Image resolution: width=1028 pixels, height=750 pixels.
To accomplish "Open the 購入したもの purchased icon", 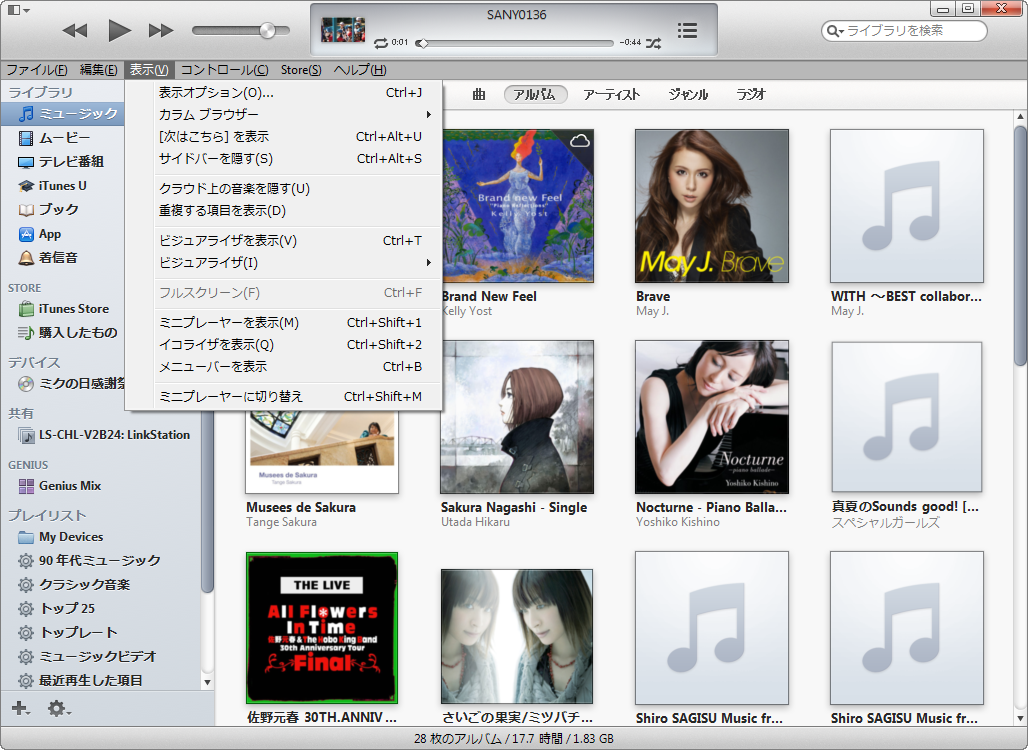I will [26, 333].
